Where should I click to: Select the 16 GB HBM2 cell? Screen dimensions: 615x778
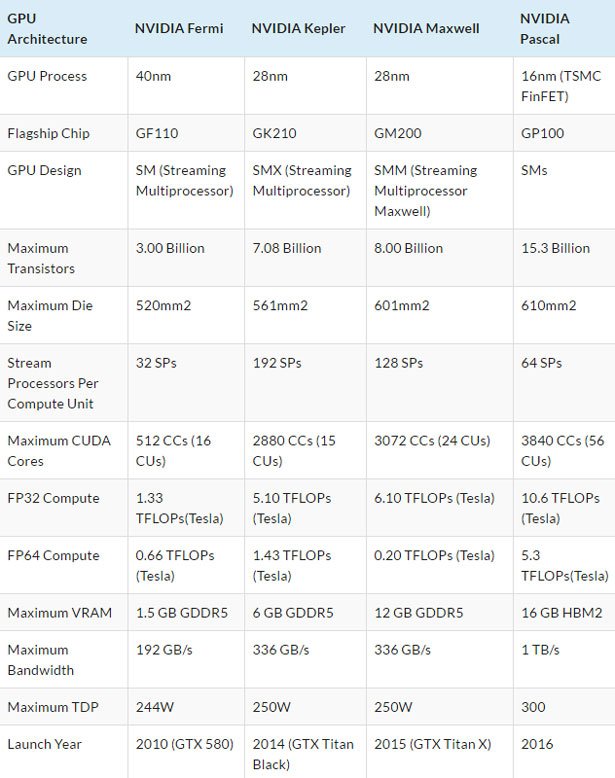563,612
